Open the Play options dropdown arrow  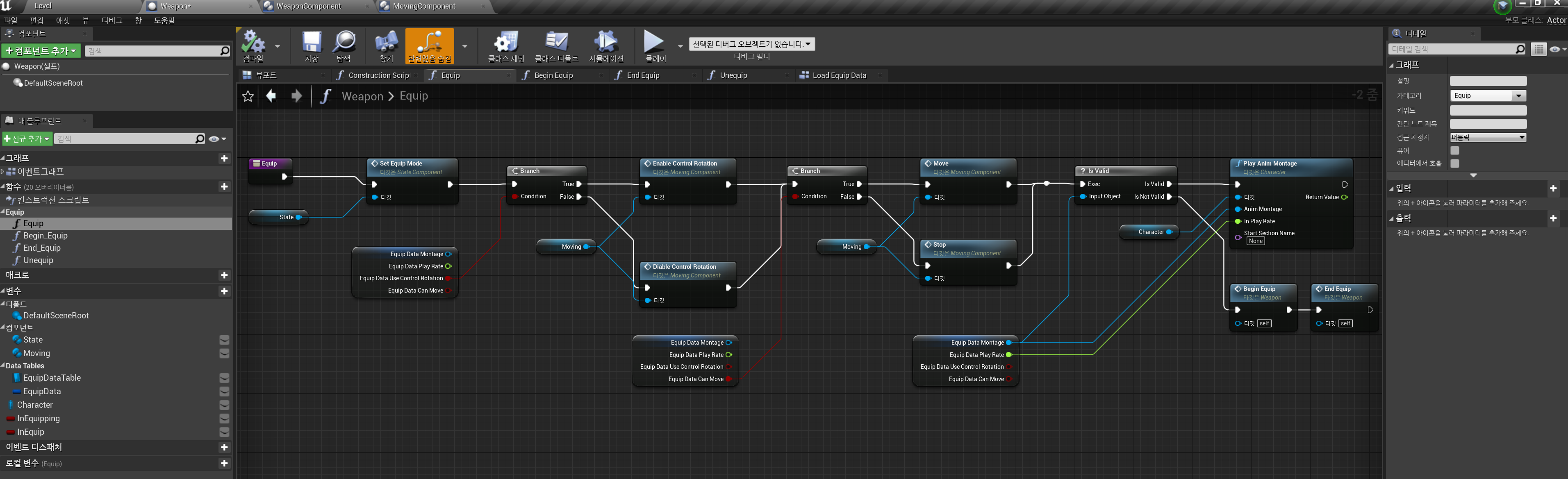tap(680, 46)
